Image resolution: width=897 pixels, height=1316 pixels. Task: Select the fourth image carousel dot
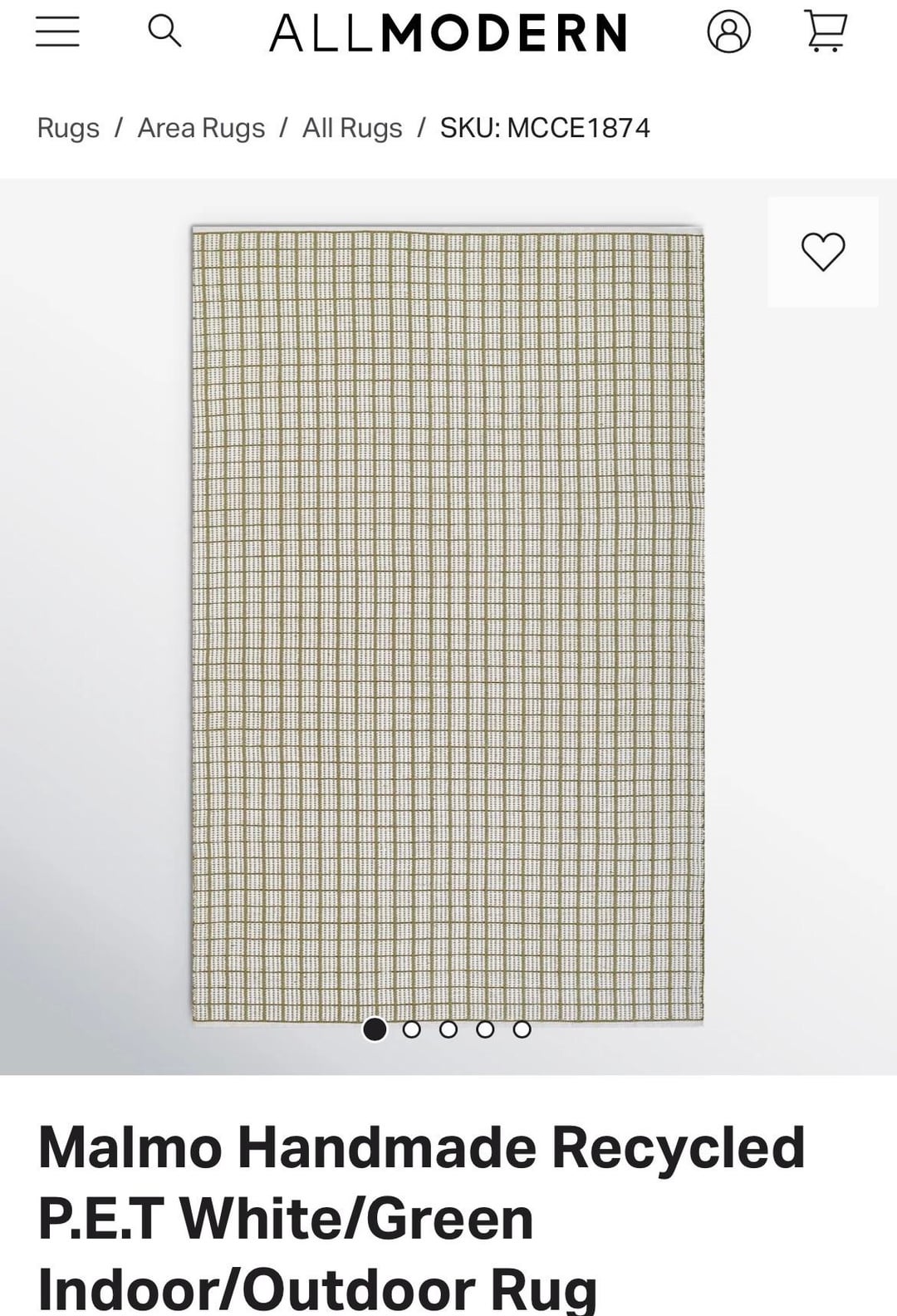pos(485,1029)
